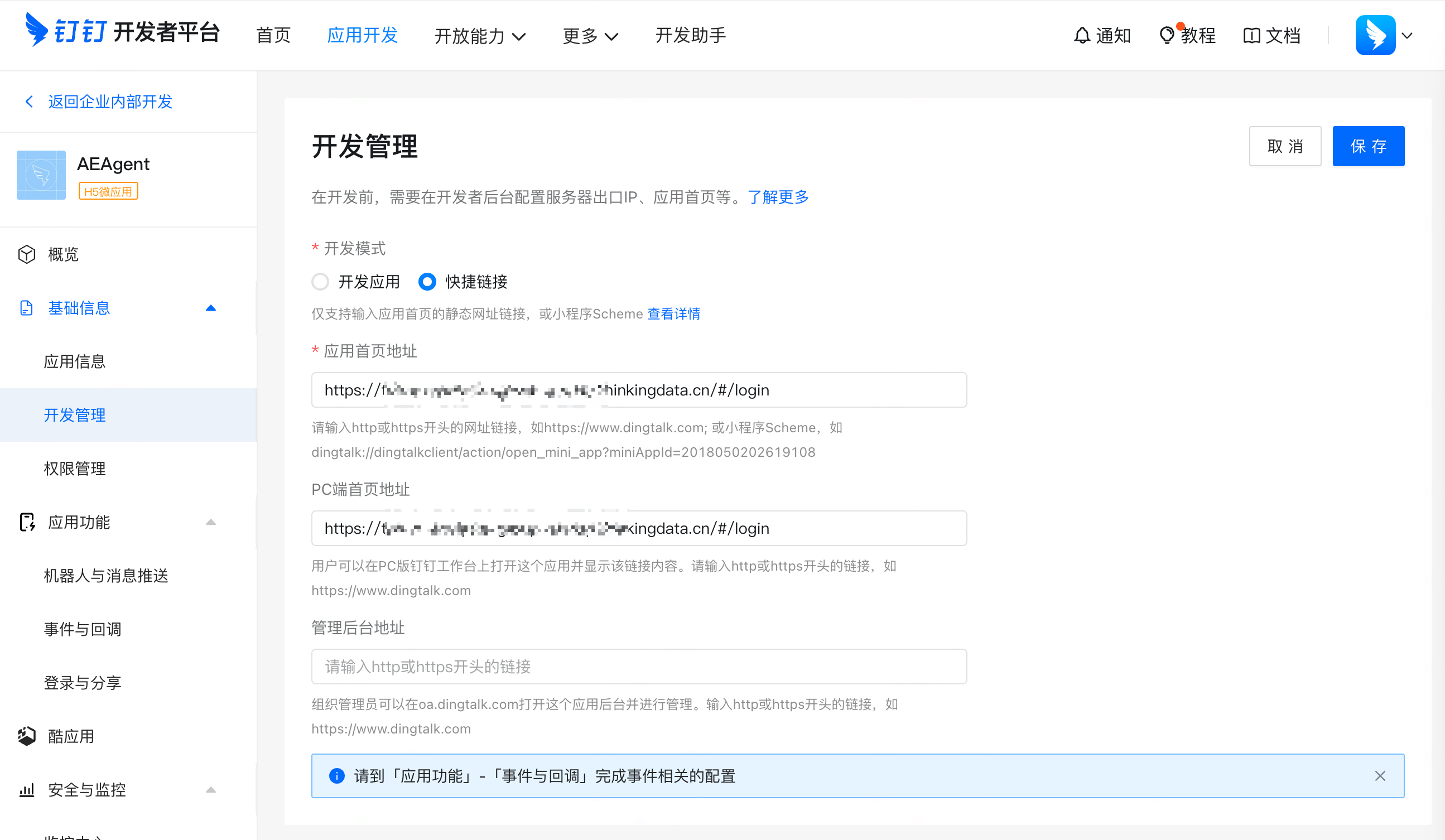Image resolution: width=1445 pixels, height=840 pixels.
Task: Go to 应用开发 in top navigation
Action: [363, 36]
